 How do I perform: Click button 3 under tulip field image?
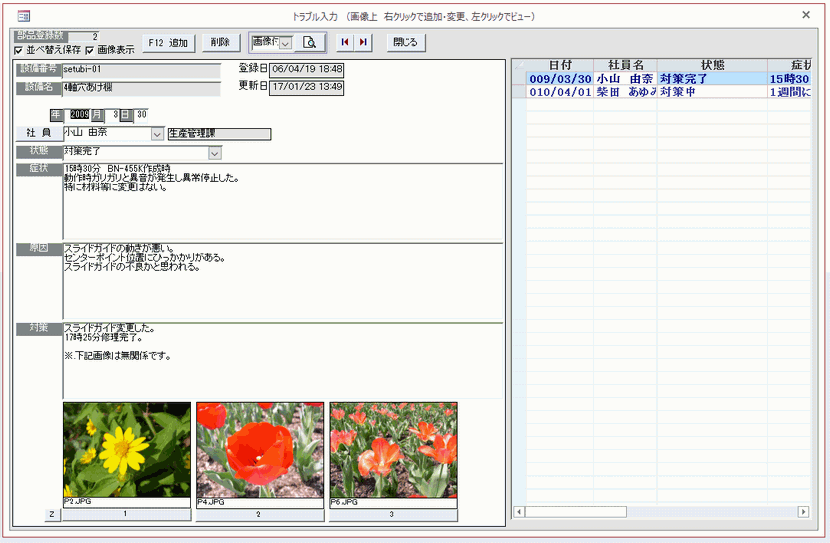[x=393, y=514]
